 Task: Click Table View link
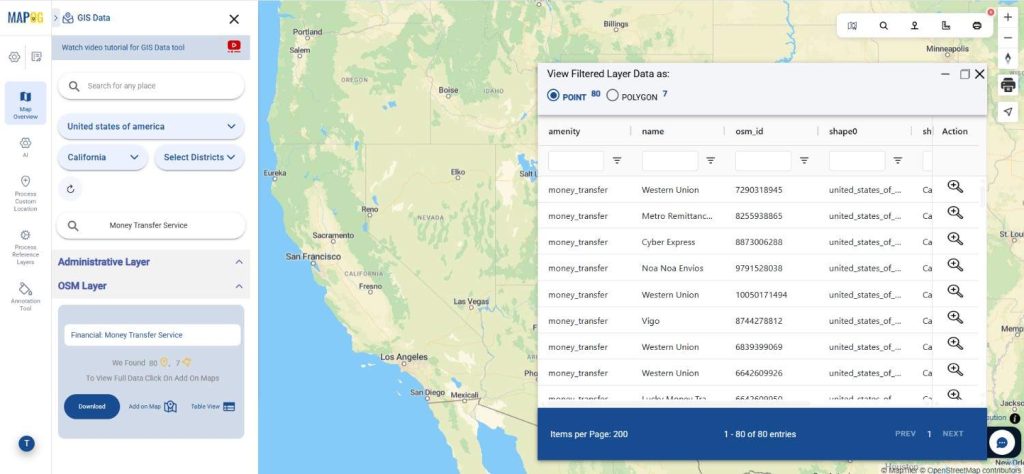click(x=213, y=406)
